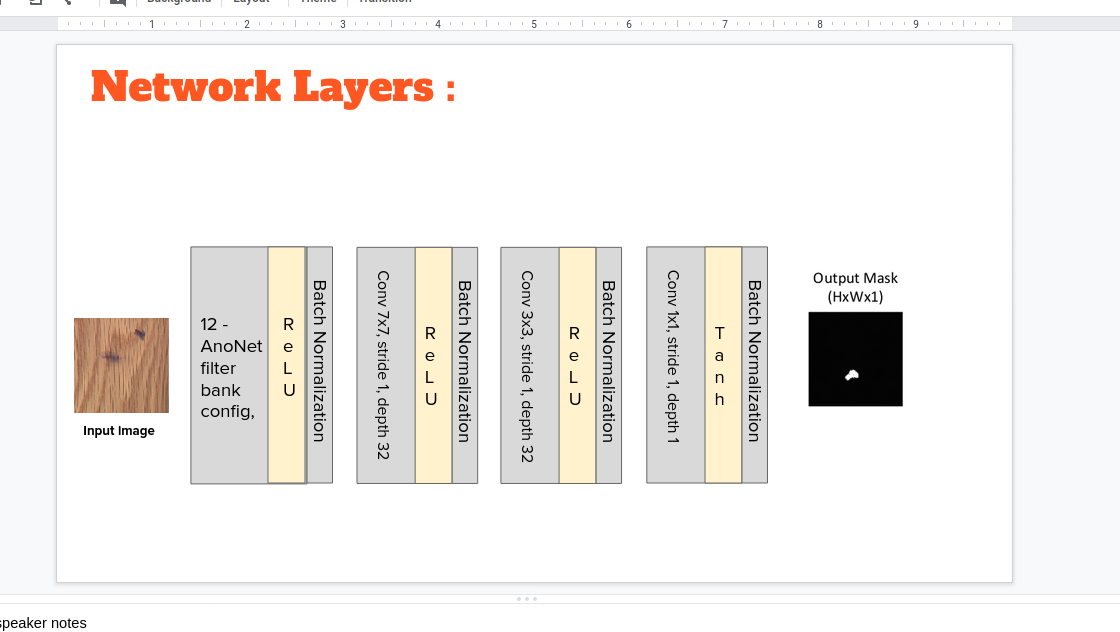Select the 'Conv 3x3, stride 1, depth 32' block

click(530, 366)
